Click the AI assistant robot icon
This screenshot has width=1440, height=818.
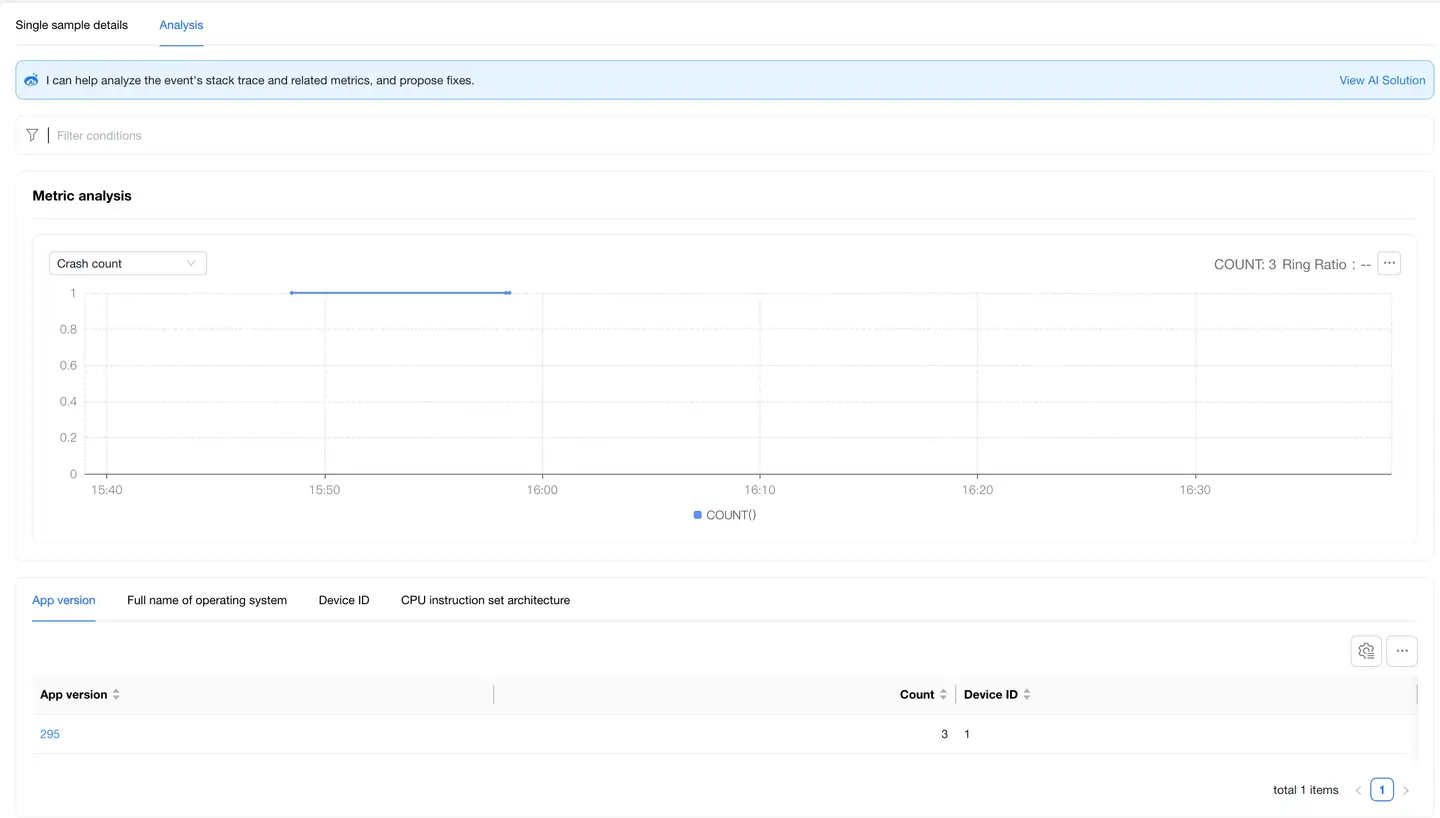(31, 80)
